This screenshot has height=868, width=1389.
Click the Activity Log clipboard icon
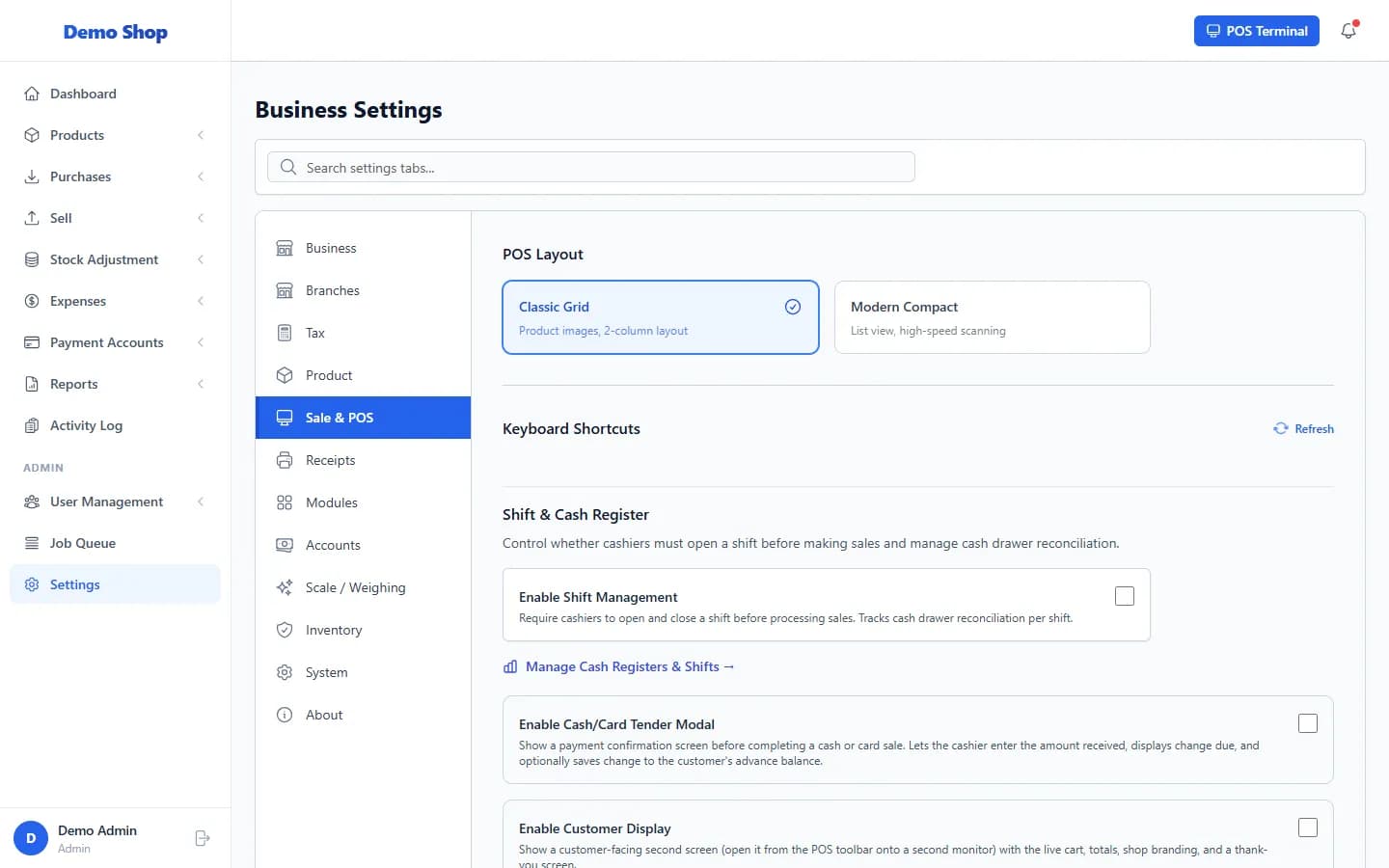pyautogui.click(x=32, y=425)
